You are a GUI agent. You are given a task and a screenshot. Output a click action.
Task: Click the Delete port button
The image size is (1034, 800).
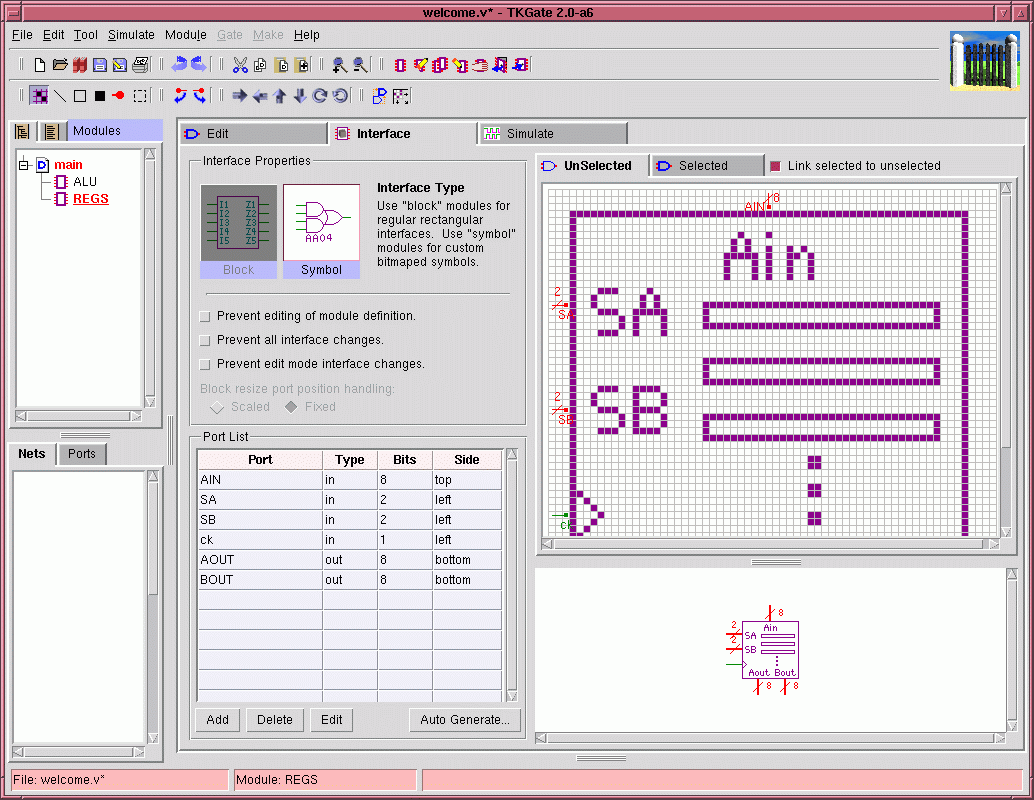click(x=275, y=720)
